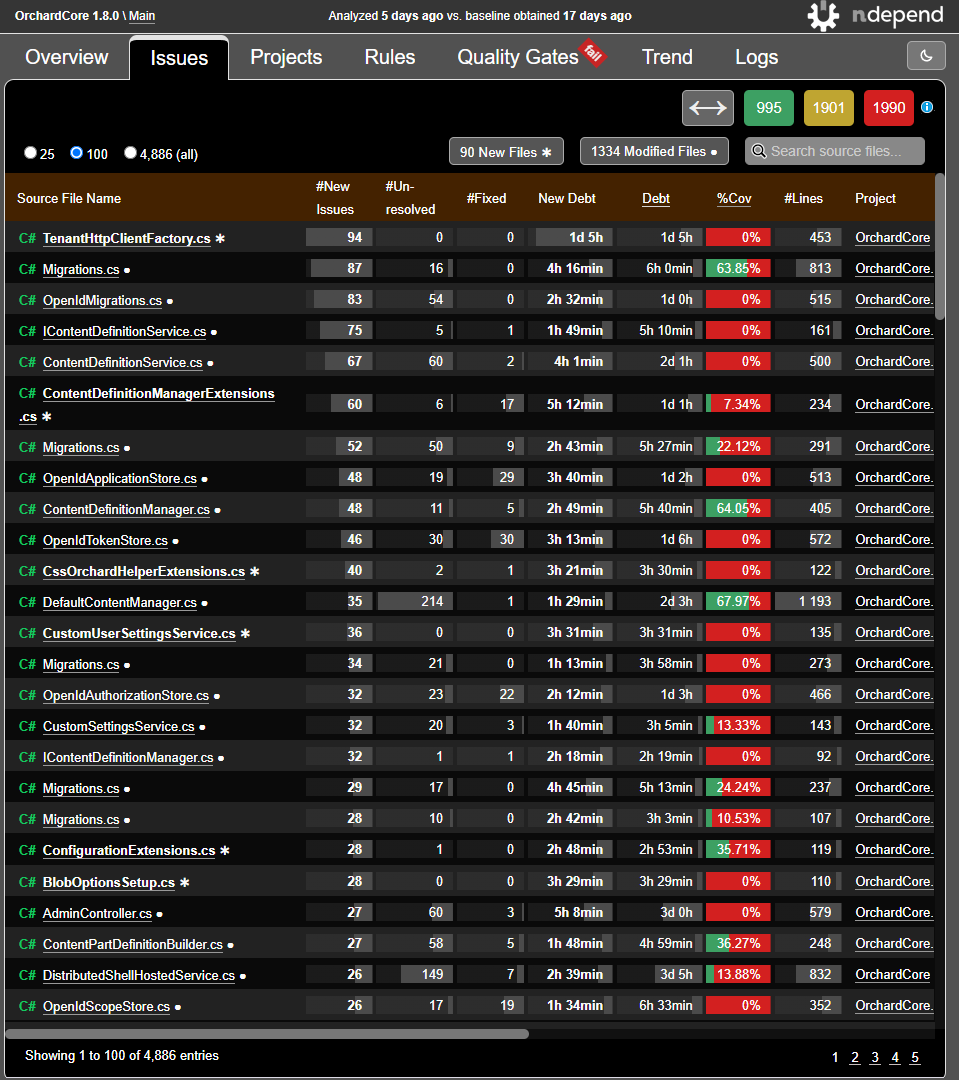
Task: Toggle the yellow 1901 filter
Action: [829, 107]
